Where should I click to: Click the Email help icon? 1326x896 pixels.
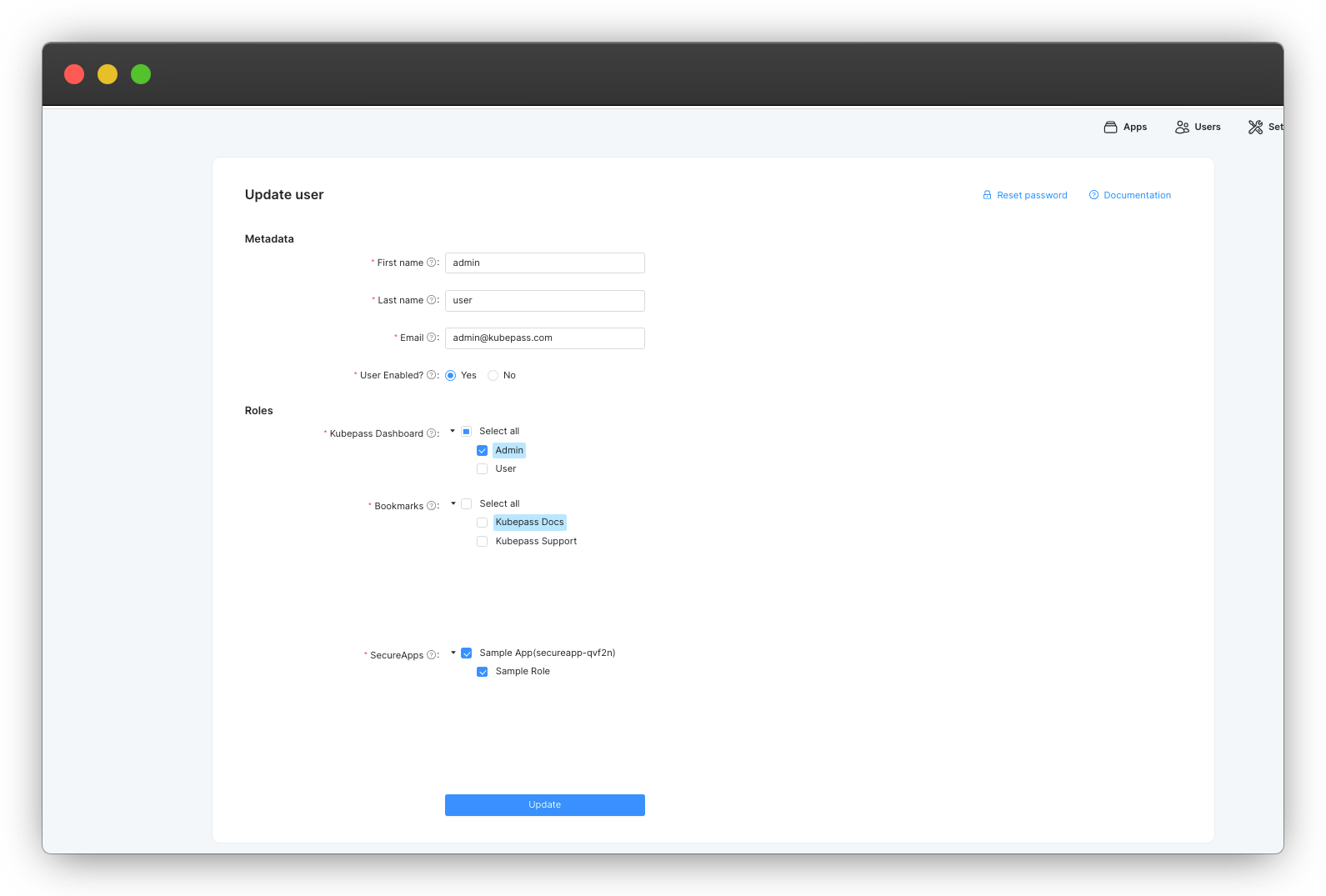click(432, 338)
